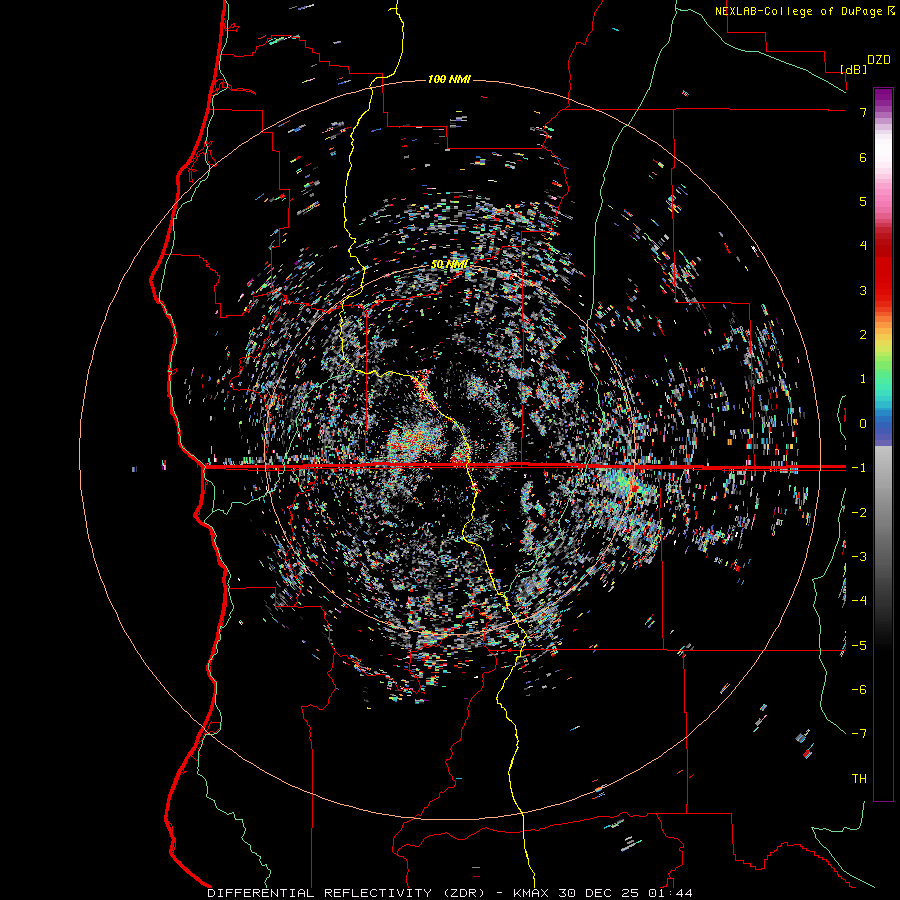Viewport: 900px width, 900px height.
Task: Click the -5 value on the scale
Action: click(859, 646)
